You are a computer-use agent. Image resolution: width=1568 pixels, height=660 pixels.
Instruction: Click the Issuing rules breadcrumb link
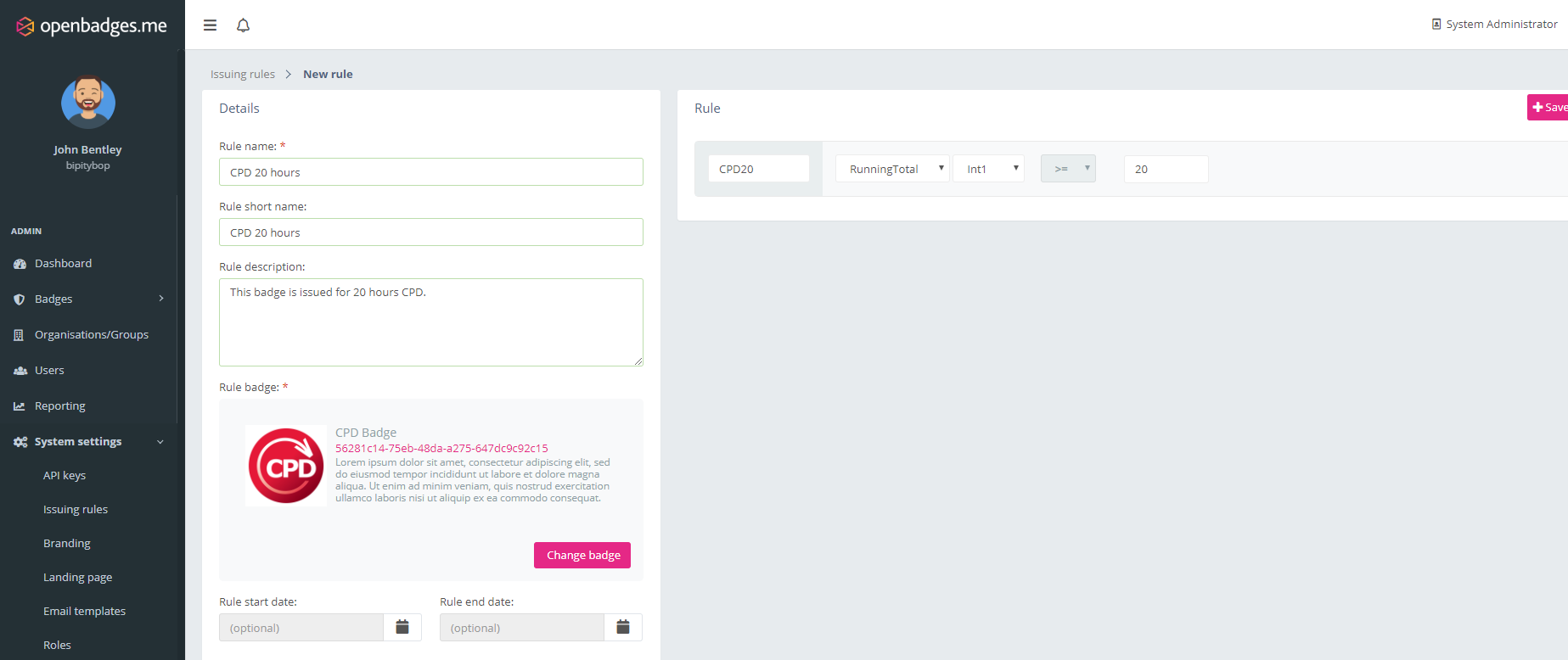(243, 75)
